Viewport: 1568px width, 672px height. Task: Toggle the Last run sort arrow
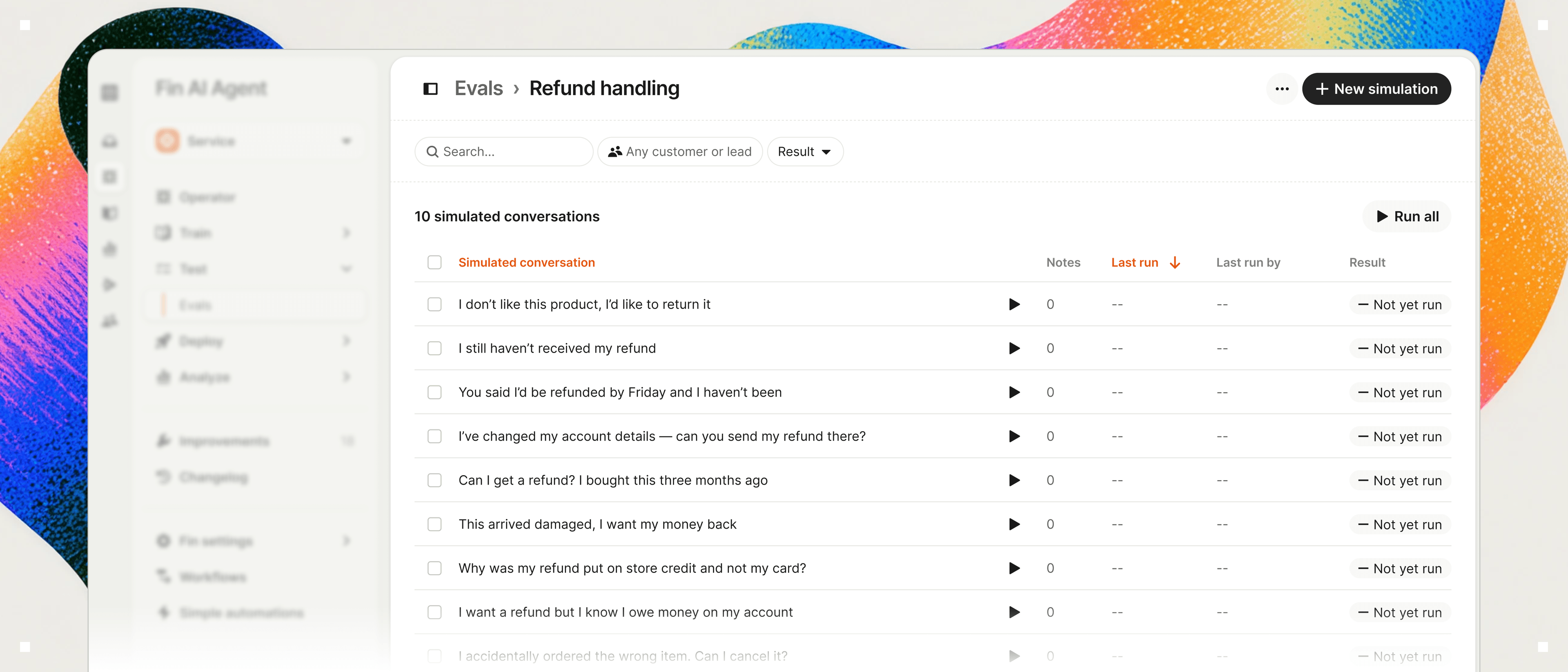(1175, 263)
